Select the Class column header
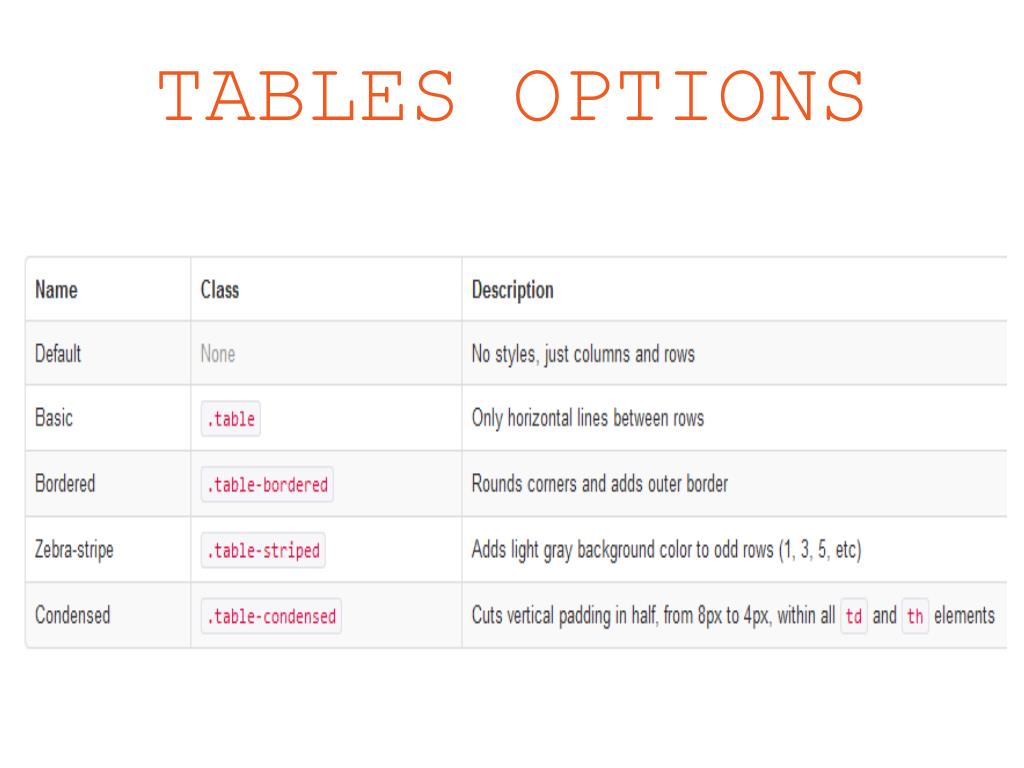 (x=219, y=289)
